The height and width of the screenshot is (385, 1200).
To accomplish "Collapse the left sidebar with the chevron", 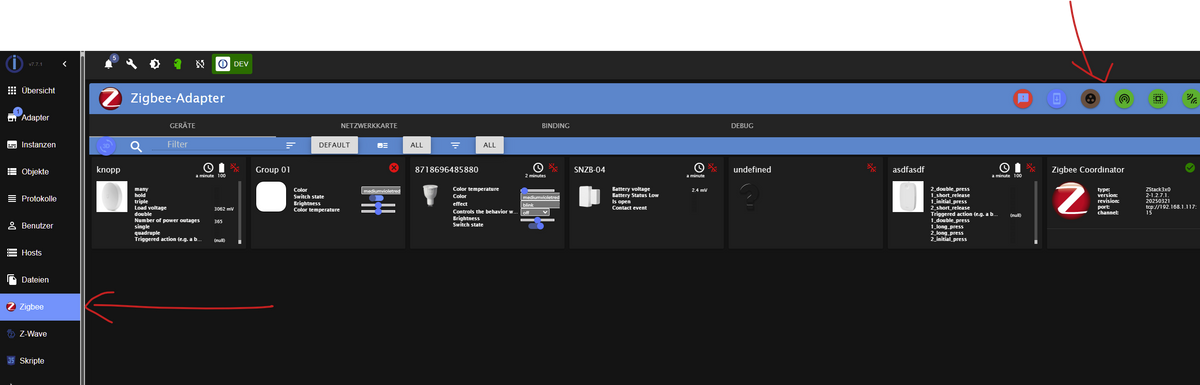I will click(64, 64).
